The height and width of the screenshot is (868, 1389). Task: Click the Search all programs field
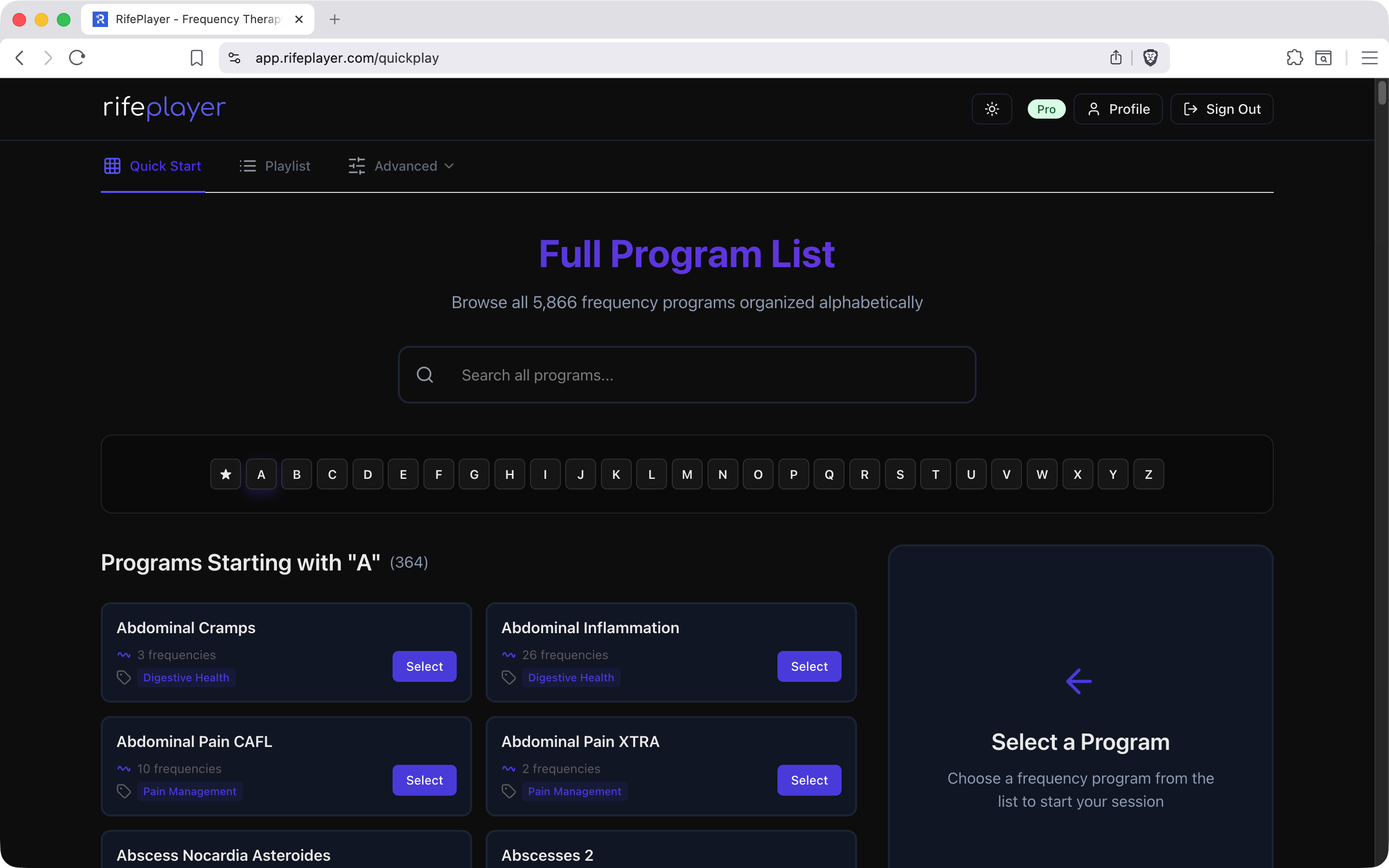[687, 375]
